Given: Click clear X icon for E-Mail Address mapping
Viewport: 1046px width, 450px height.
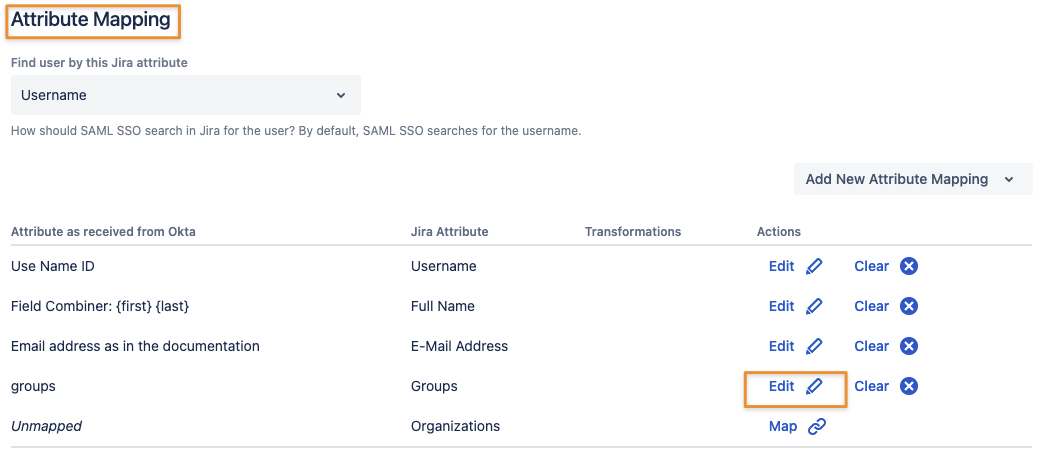Looking at the screenshot, I should pos(909,346).
